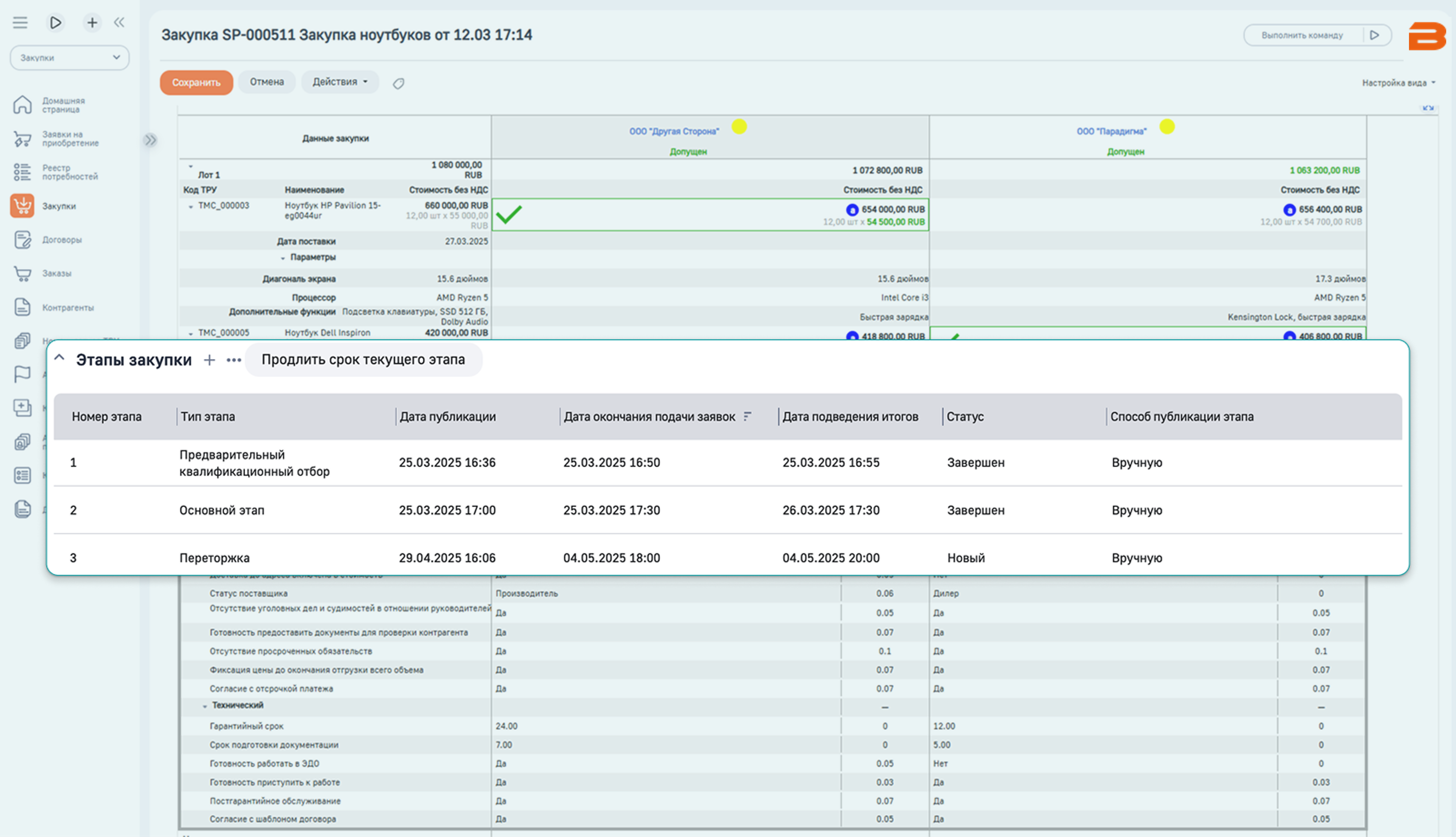Open the hamburger menu icon

coord(20,22)
